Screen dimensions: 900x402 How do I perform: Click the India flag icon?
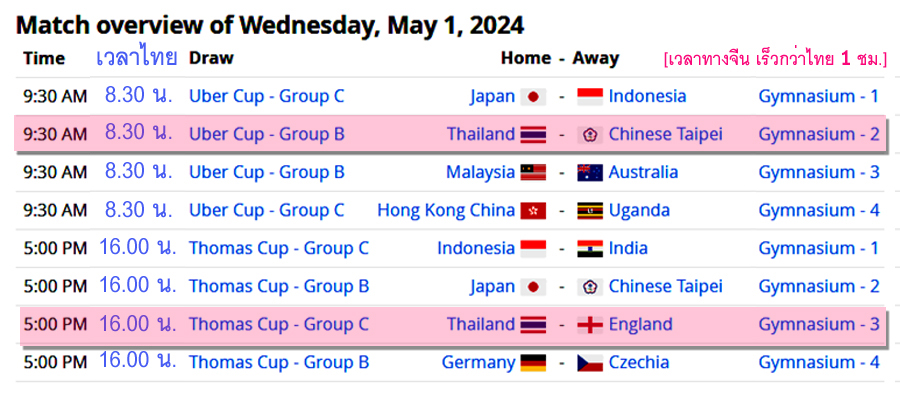pos(590,248)
